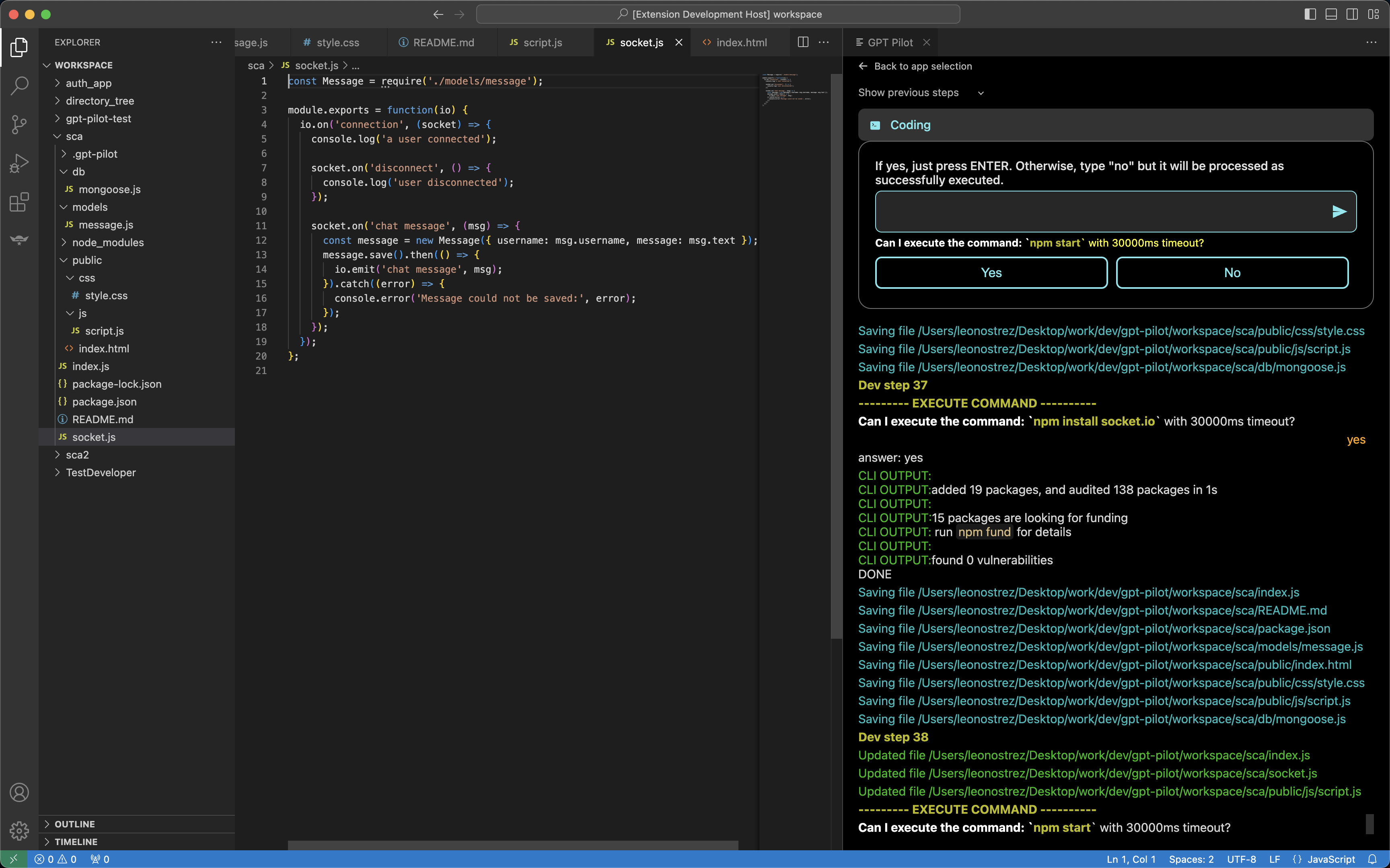Open the Extensions view
The height and width of the screenshot is (868, 1390).
pos(19,202)
